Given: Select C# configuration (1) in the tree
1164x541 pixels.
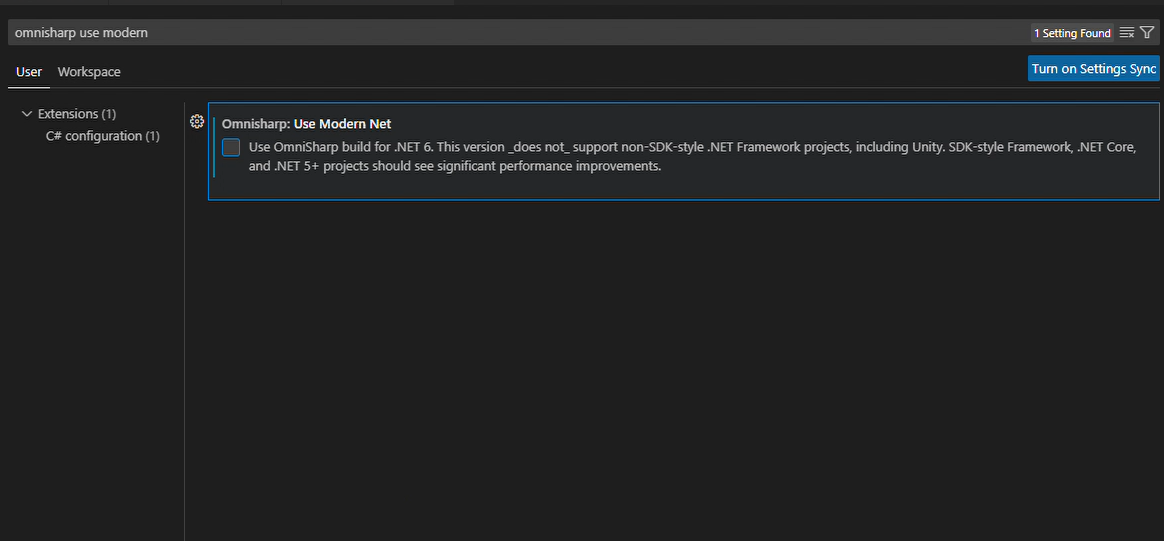Looking at the screenshot, I should pyautogui.click(x=102, y=136).
